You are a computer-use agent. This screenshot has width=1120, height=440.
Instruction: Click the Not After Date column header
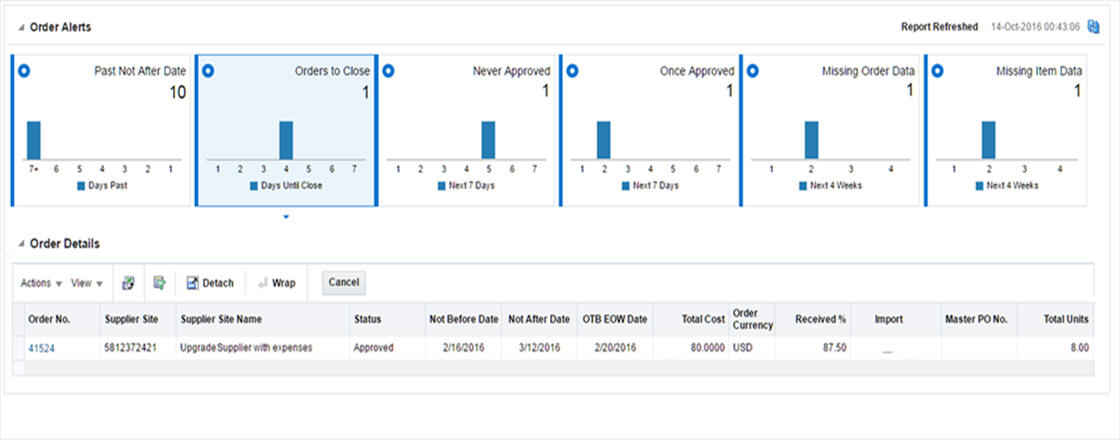(x=539, y=319)
